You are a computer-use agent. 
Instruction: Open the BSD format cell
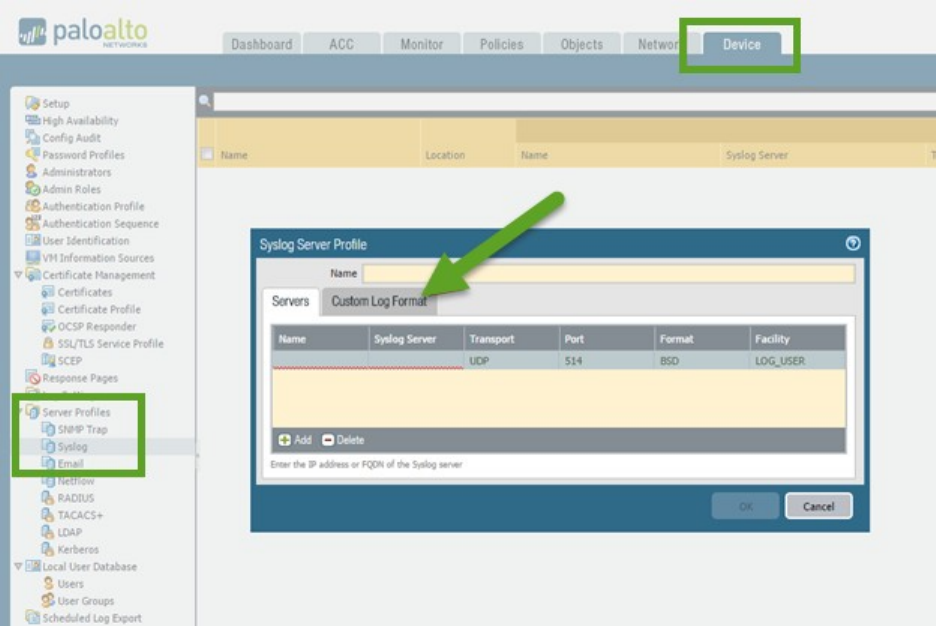702,360
